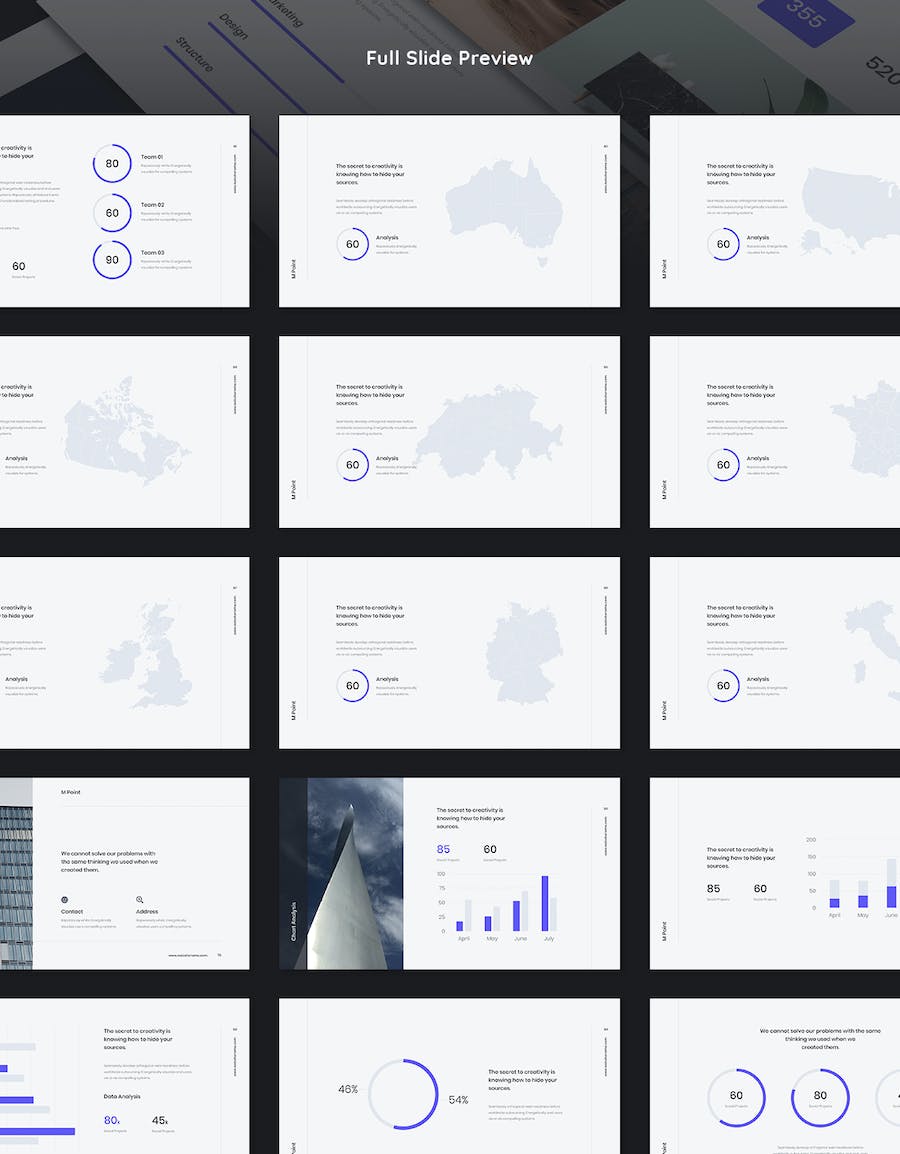Click the Data Analysis heading
This screenshot has width=900, height=1154.
click(124, 1096)
